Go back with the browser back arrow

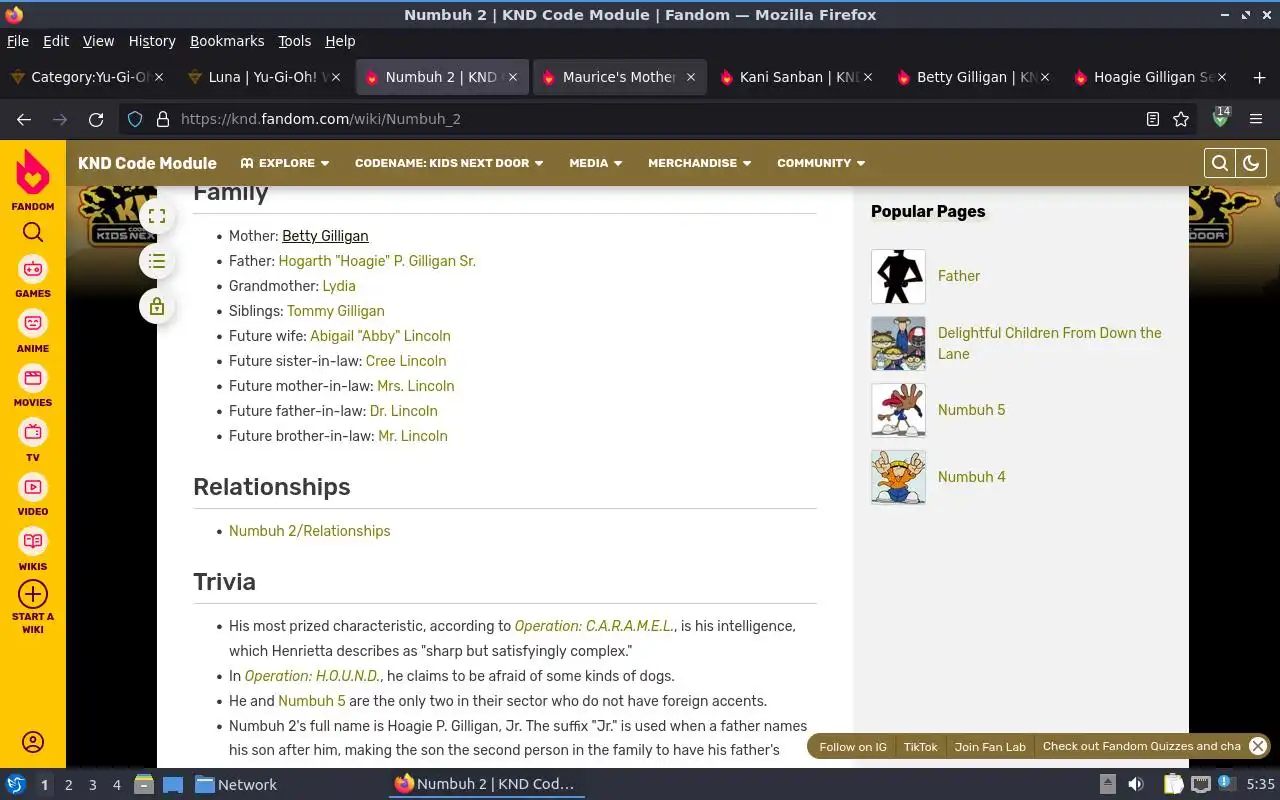pos(24,119)
